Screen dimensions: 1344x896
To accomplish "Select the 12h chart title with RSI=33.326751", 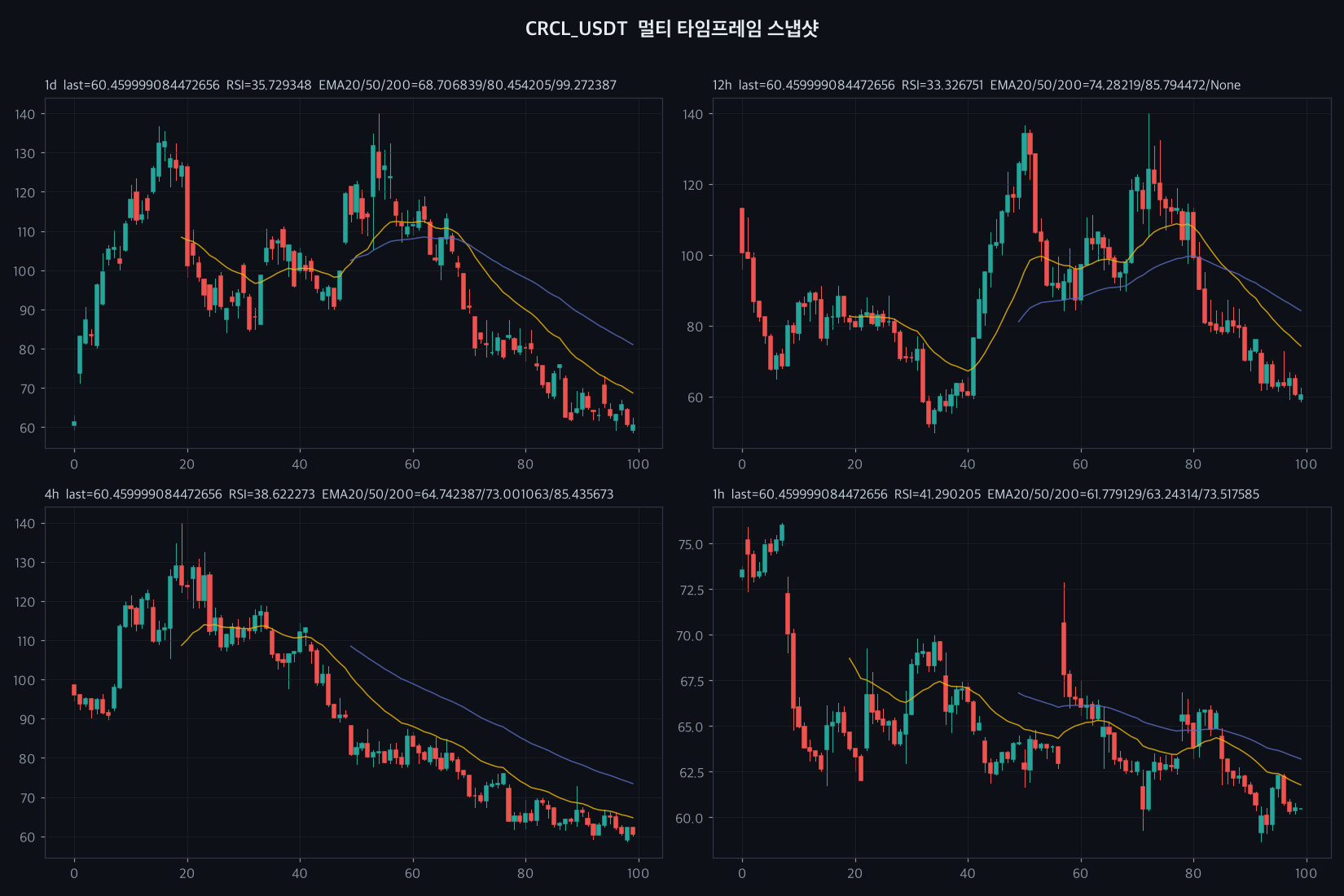I will coord(977,85).
